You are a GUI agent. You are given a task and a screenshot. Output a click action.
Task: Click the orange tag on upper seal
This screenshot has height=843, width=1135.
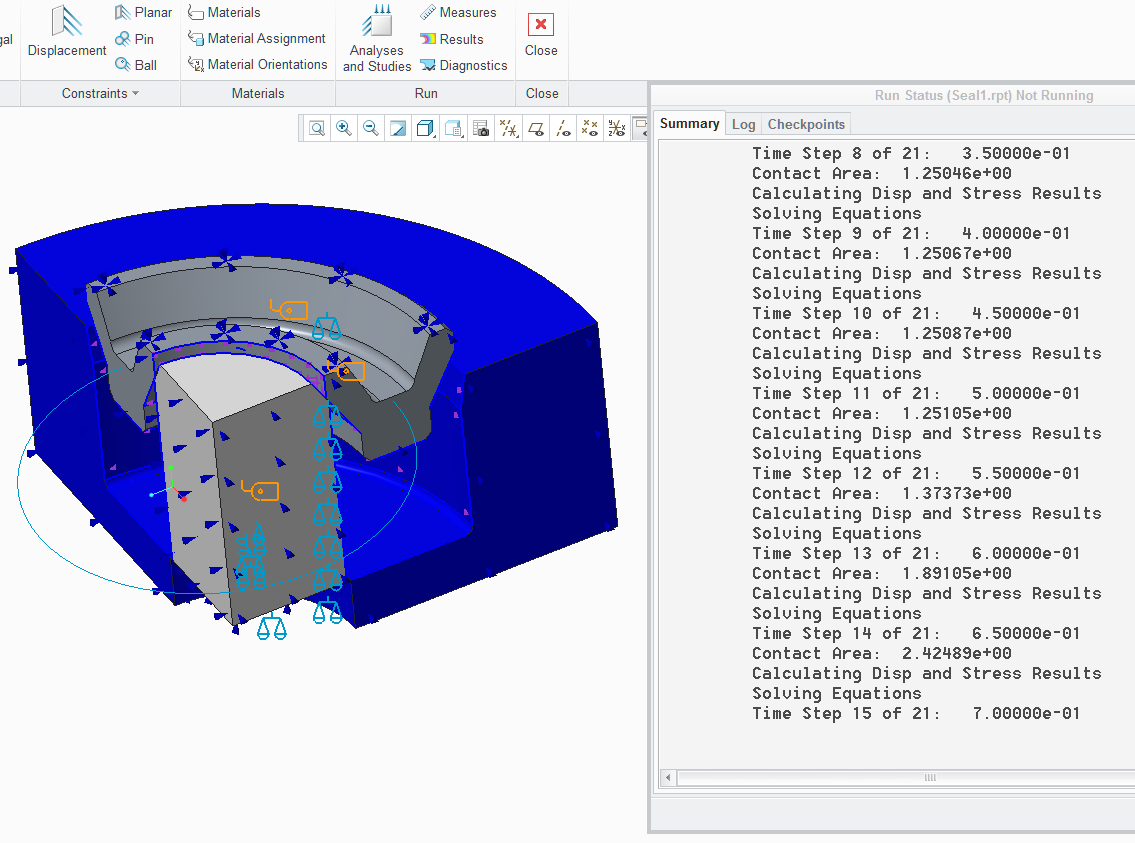pyautogui.click(x=290, y=310)
